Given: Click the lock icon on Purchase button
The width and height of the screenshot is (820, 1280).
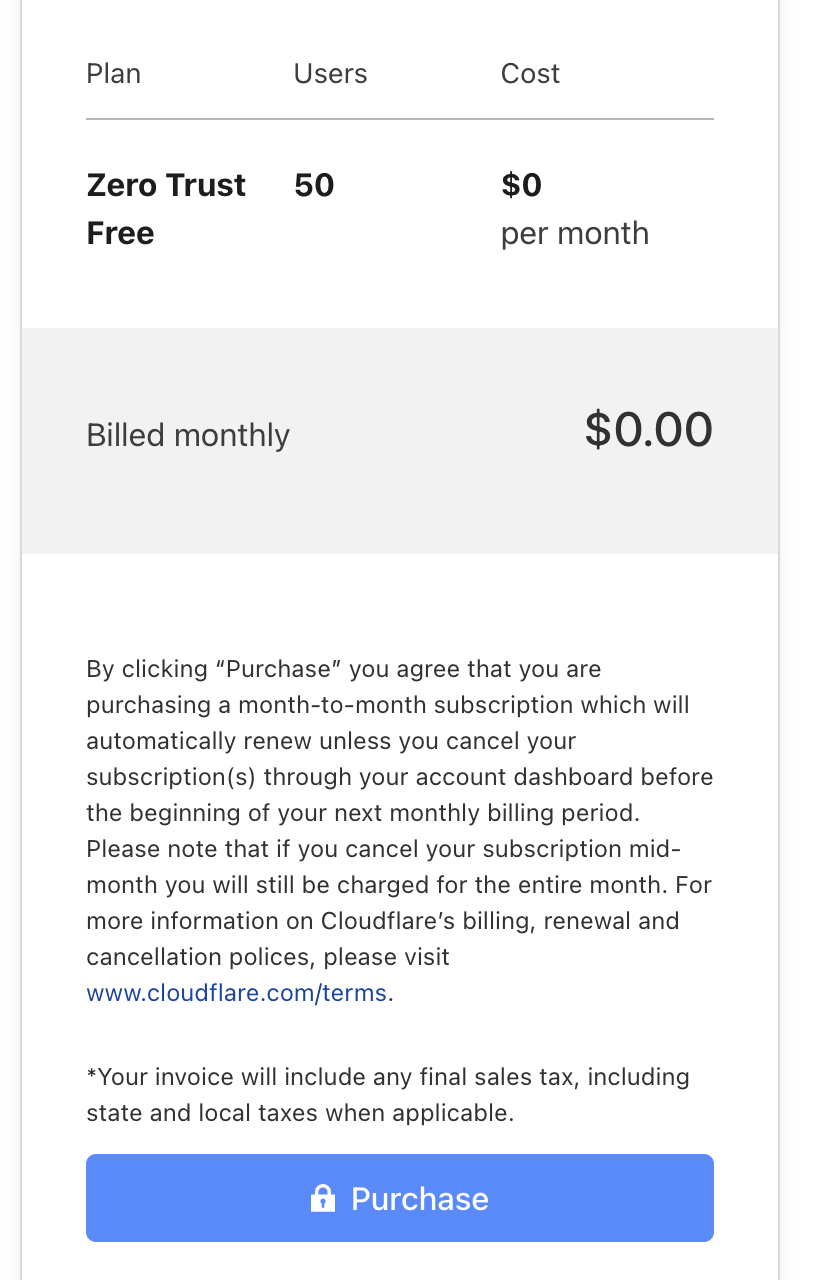Looking at the screenshot, I should (x=322, y=1198).
